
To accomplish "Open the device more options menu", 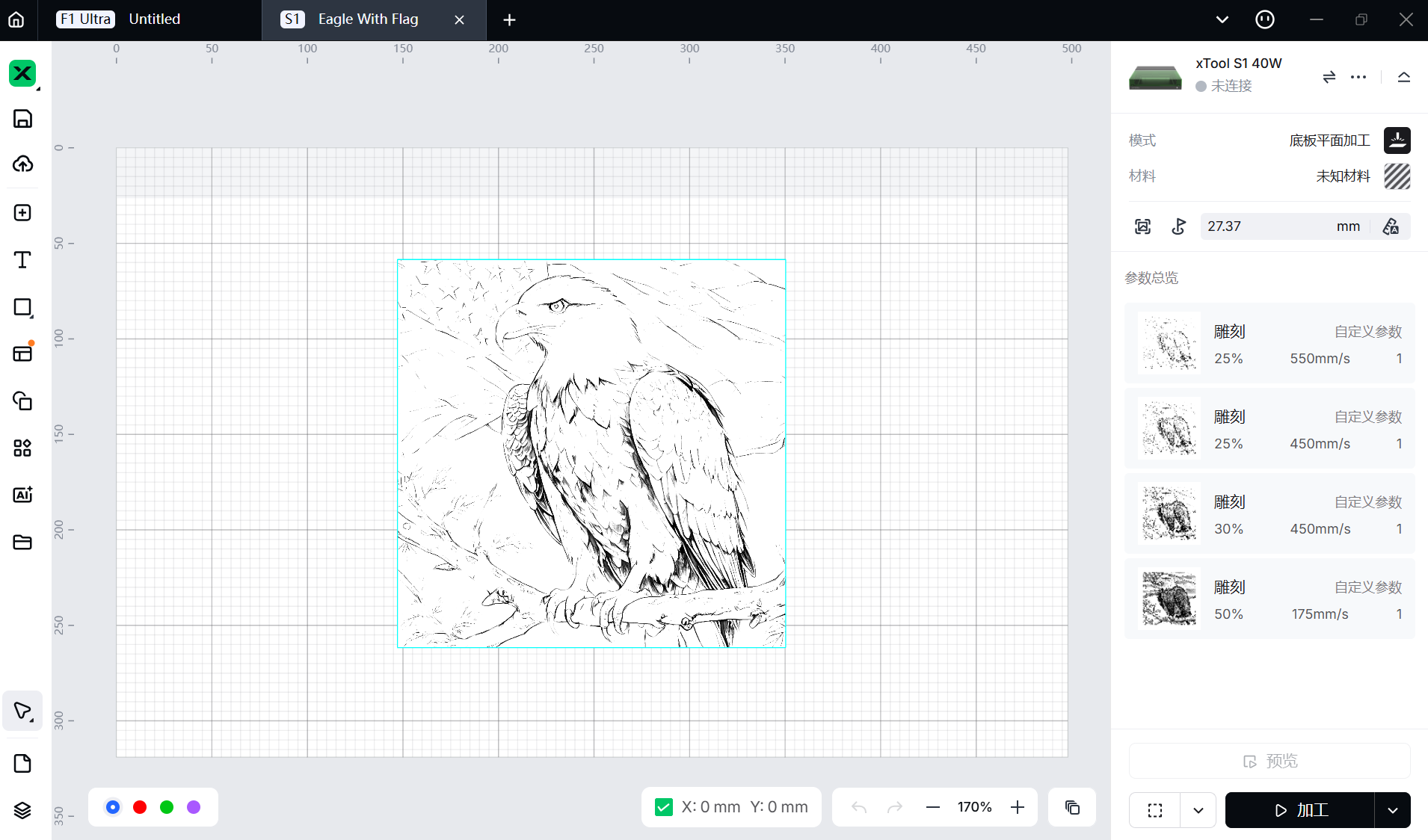I will (x=1358, y=77).
